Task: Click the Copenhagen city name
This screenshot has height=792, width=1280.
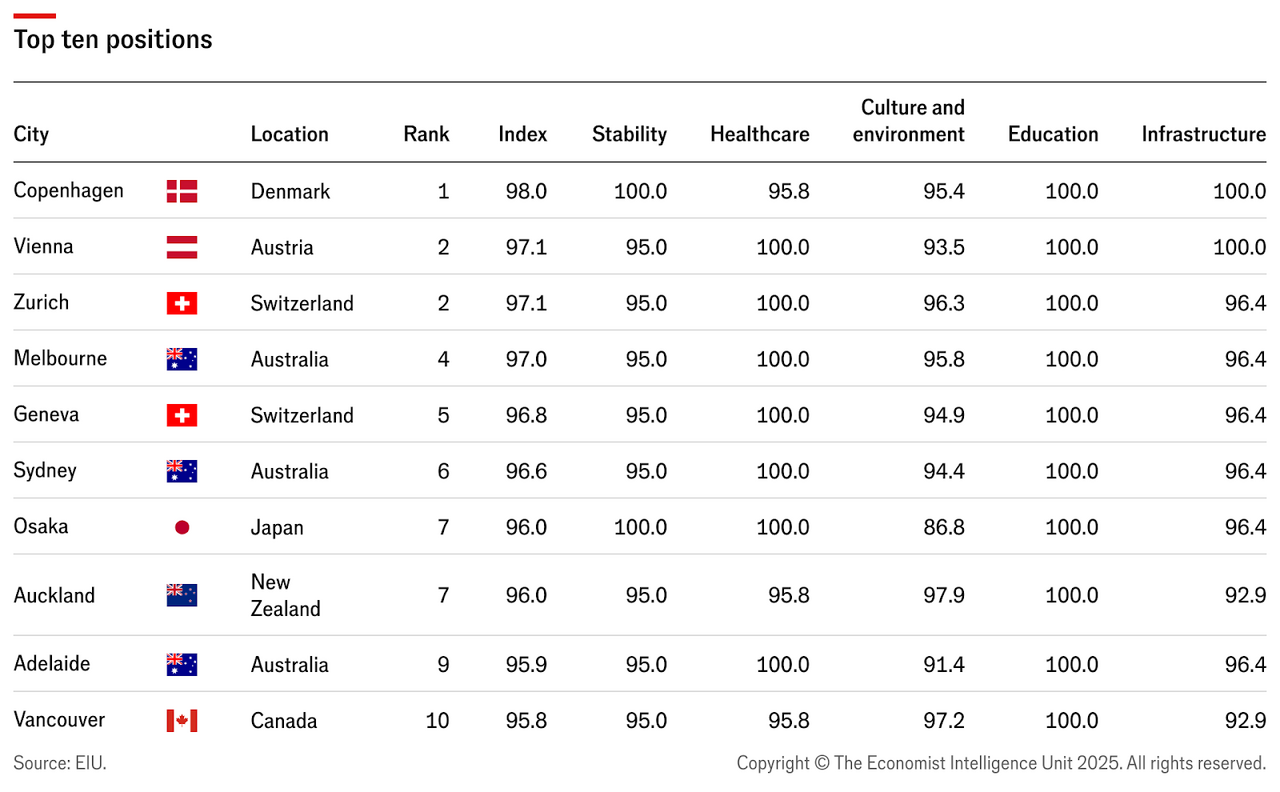Action: [x=69, y=190]
